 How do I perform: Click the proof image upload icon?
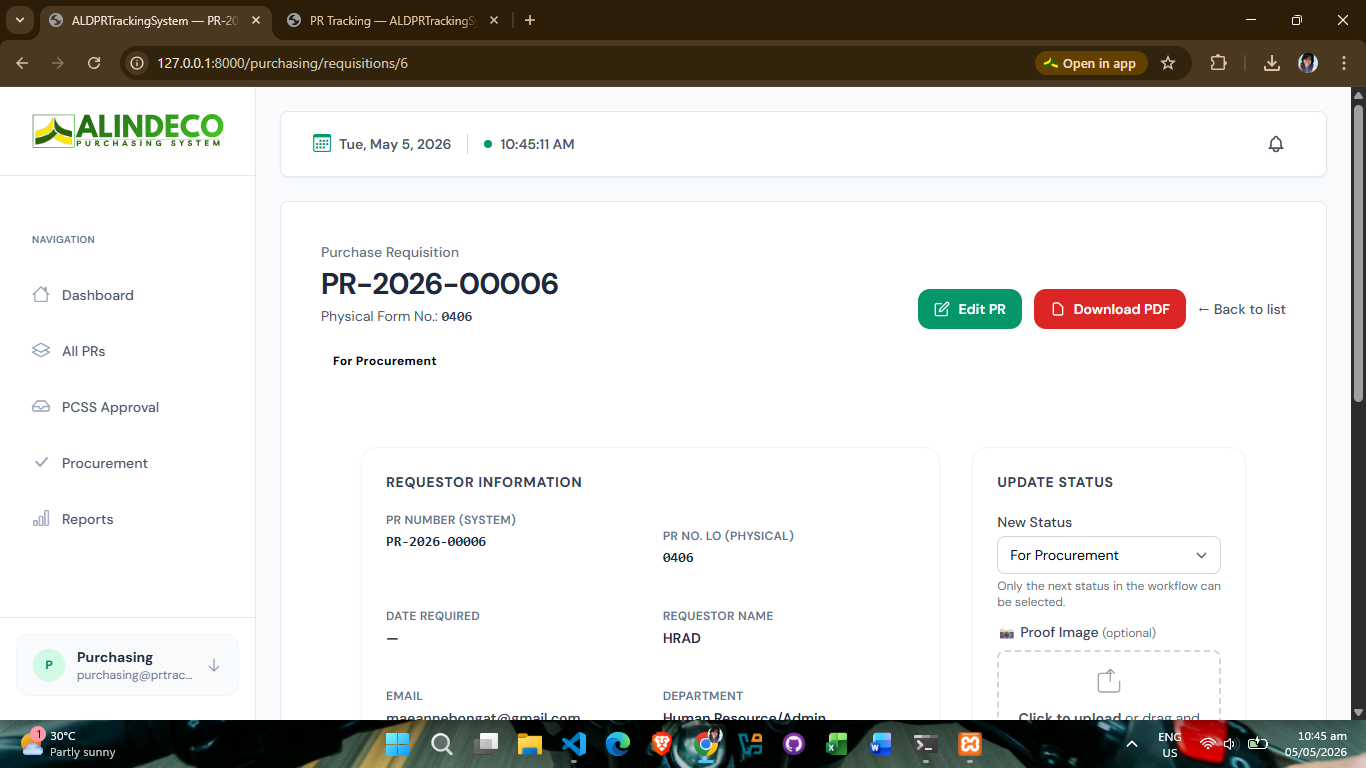tap(1108, 681)
